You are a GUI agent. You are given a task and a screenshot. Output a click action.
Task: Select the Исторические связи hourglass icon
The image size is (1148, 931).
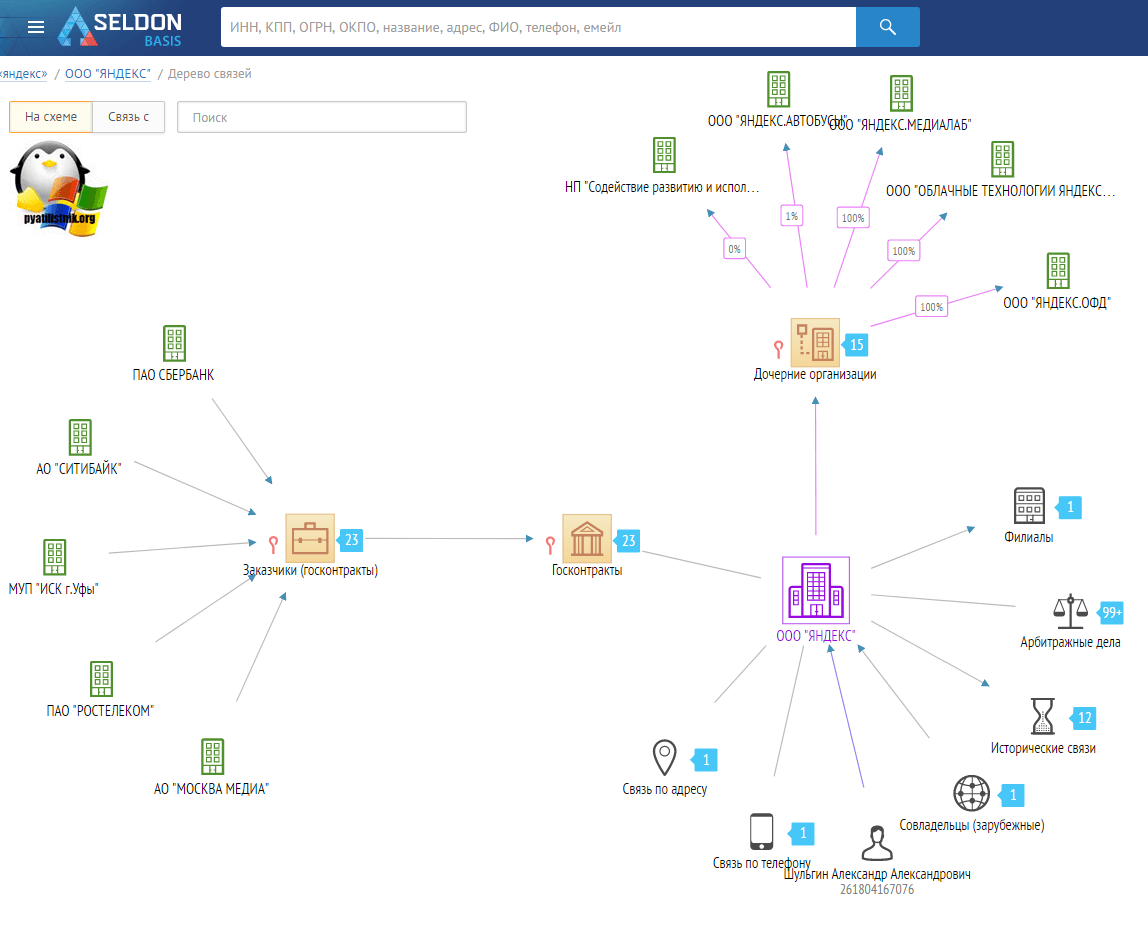[x=1042, y=717]
